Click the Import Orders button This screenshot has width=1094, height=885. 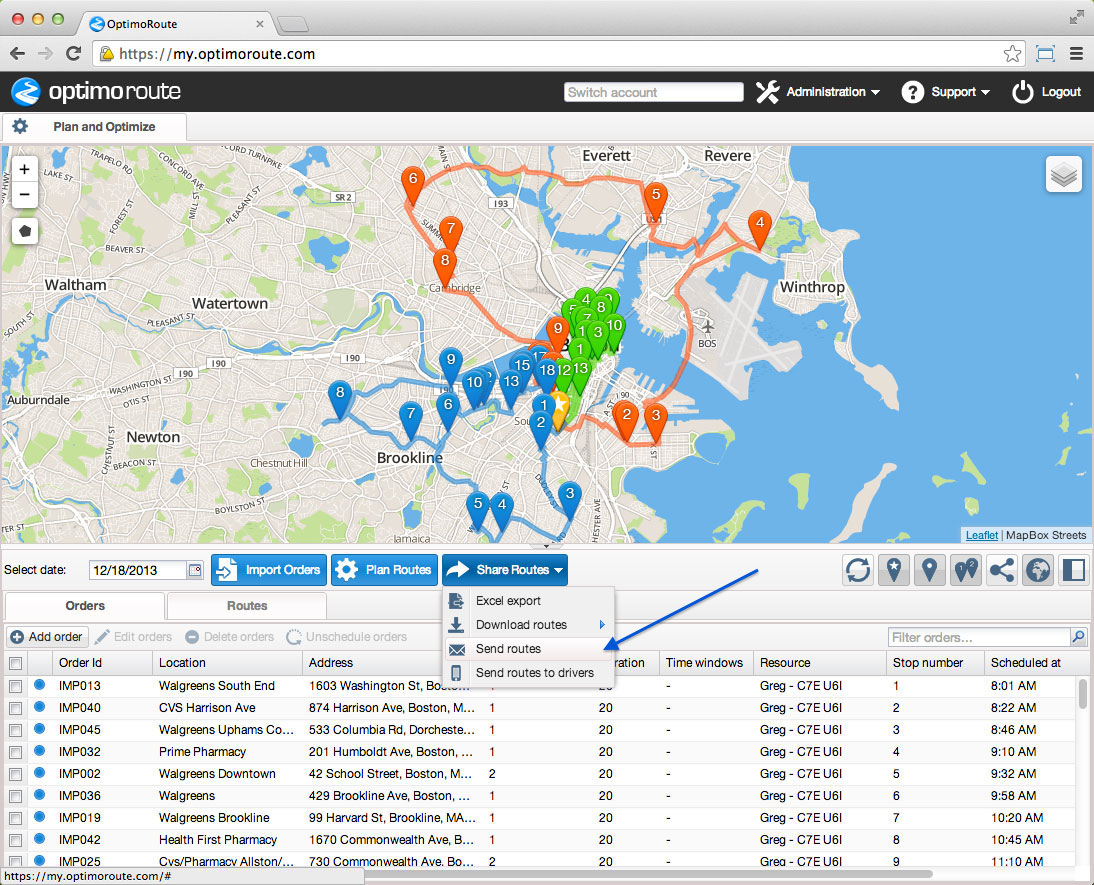tap(269, 570)
